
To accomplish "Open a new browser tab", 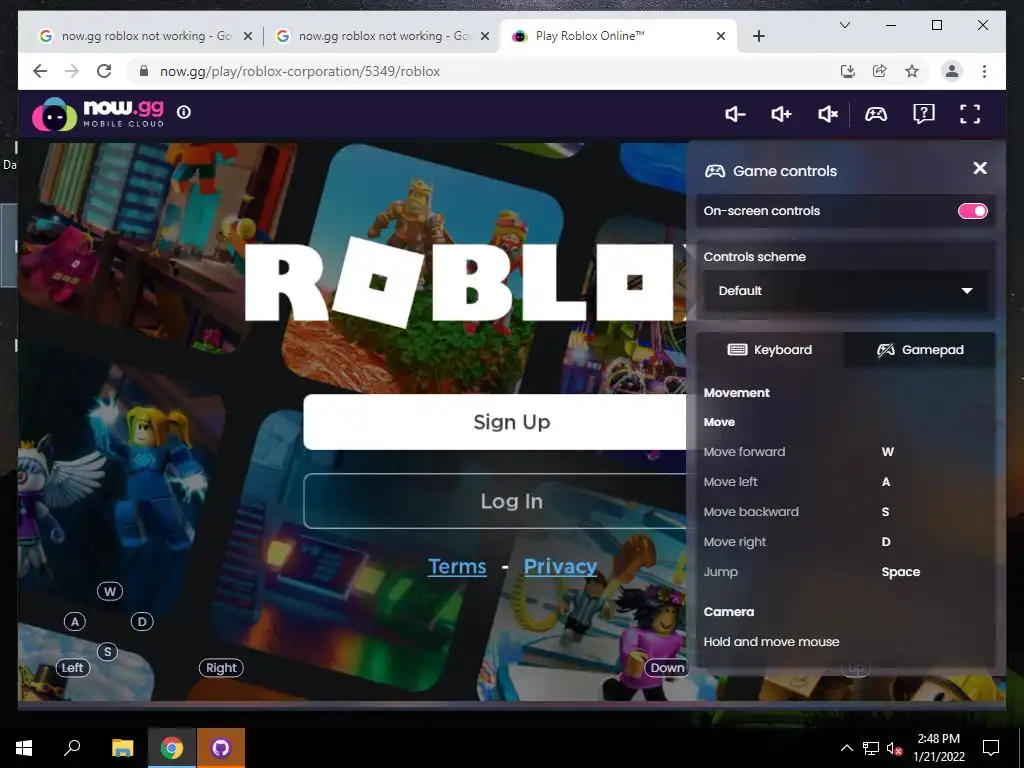I will (x=758, y=36).
